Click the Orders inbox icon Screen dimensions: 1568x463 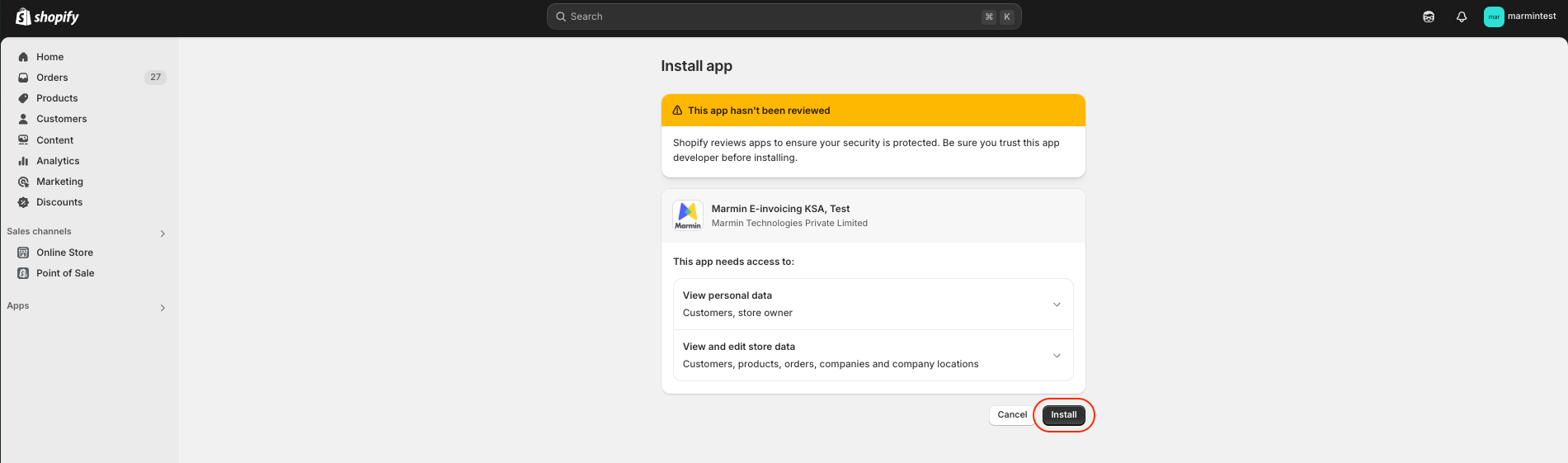click(23, 78)
